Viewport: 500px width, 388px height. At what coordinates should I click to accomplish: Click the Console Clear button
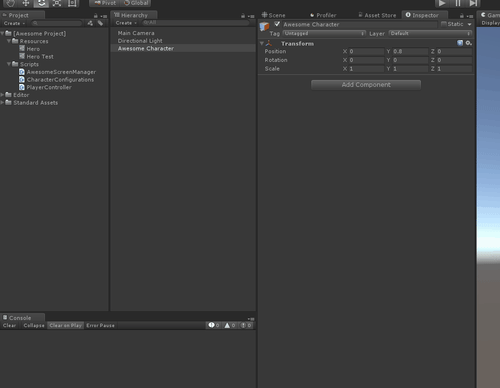tap(10, 325)
